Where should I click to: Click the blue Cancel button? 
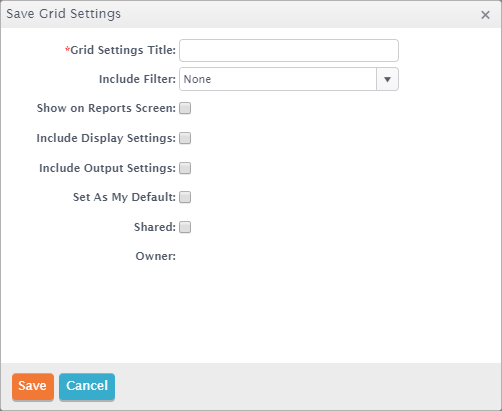tap(87, 386)
